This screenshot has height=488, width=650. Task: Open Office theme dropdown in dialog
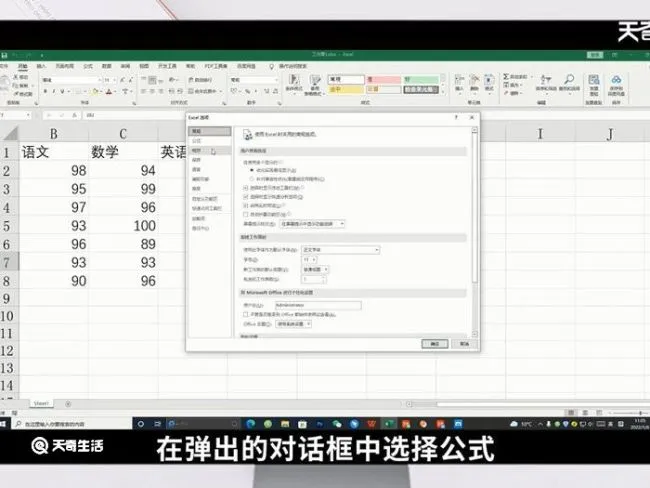click(x=293, y=324)
